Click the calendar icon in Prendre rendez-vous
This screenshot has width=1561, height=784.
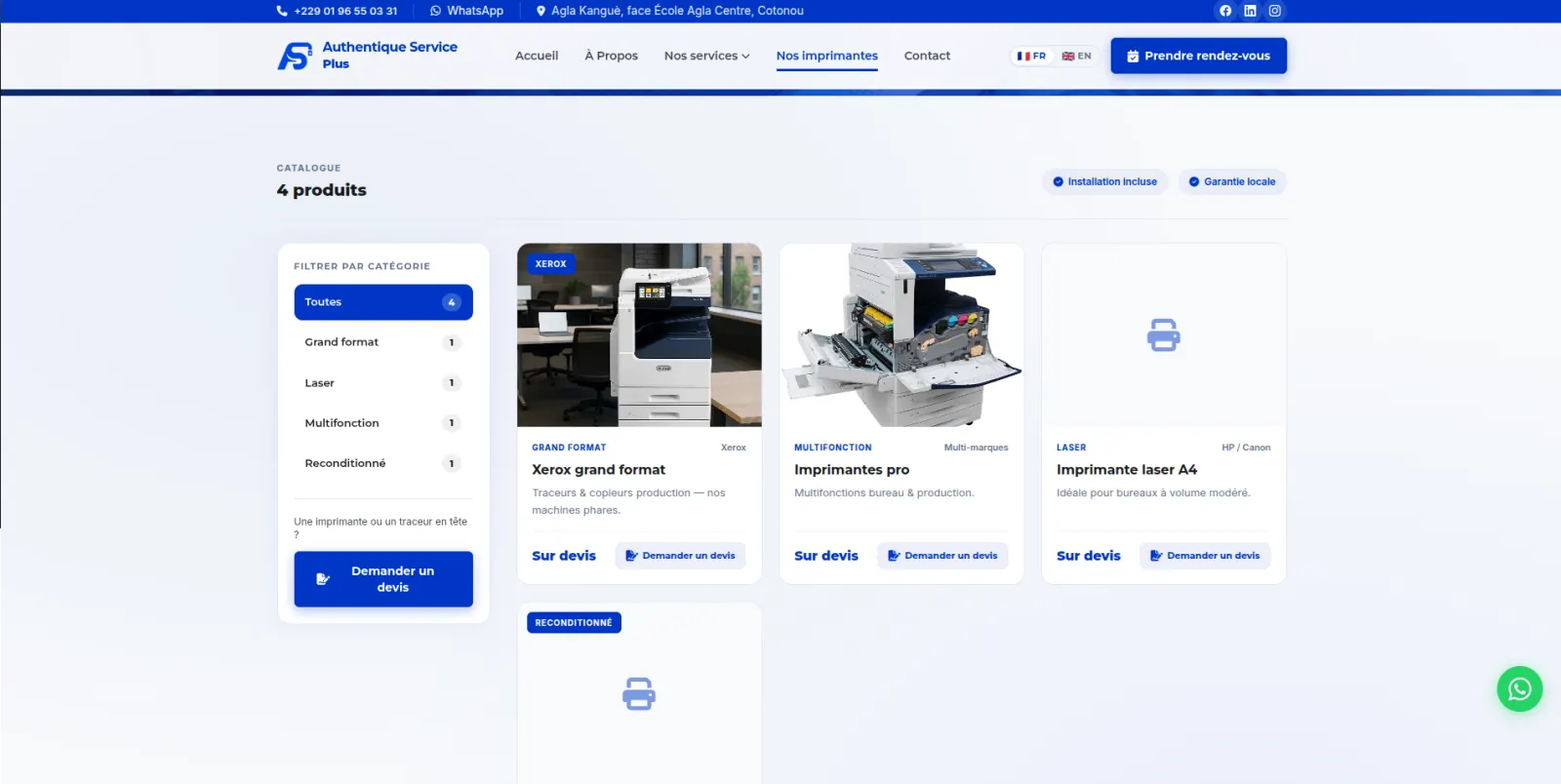tap(1133, 56)
